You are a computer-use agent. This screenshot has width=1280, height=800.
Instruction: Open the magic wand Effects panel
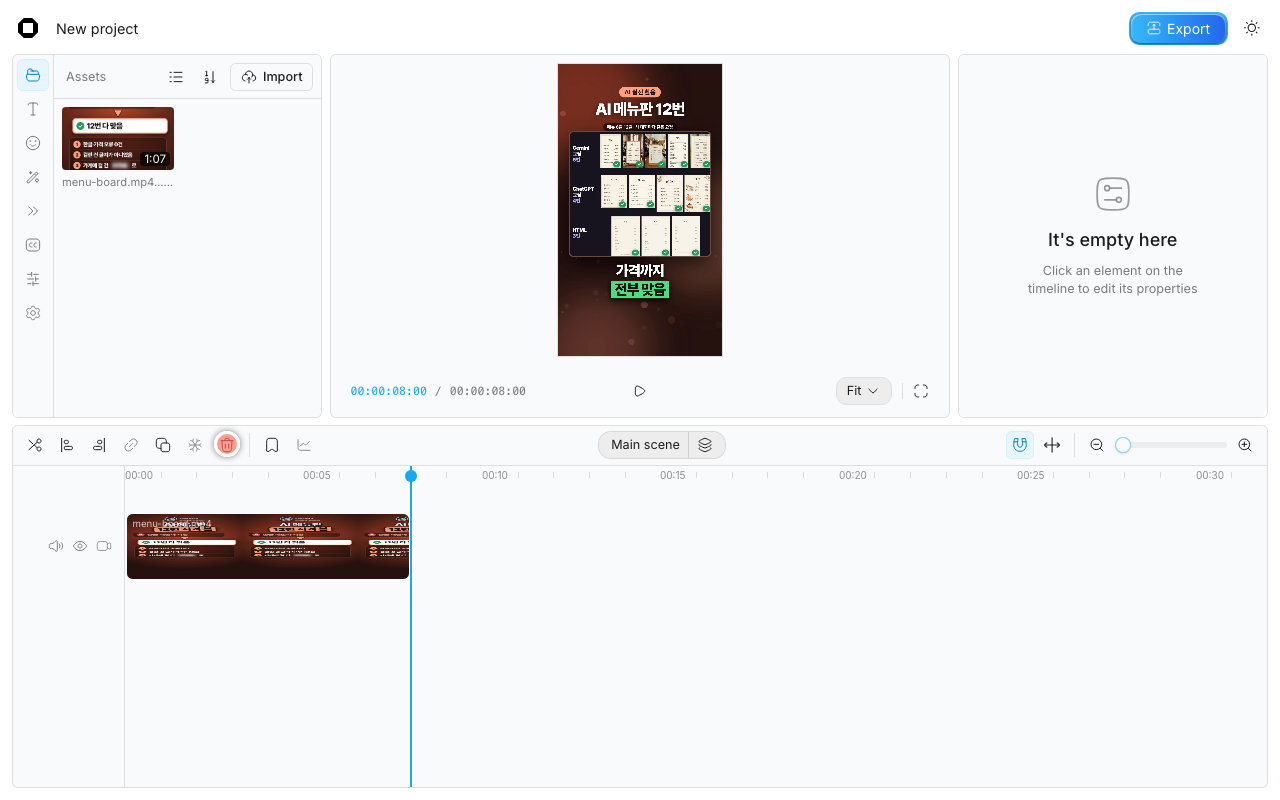coord(33,177)
